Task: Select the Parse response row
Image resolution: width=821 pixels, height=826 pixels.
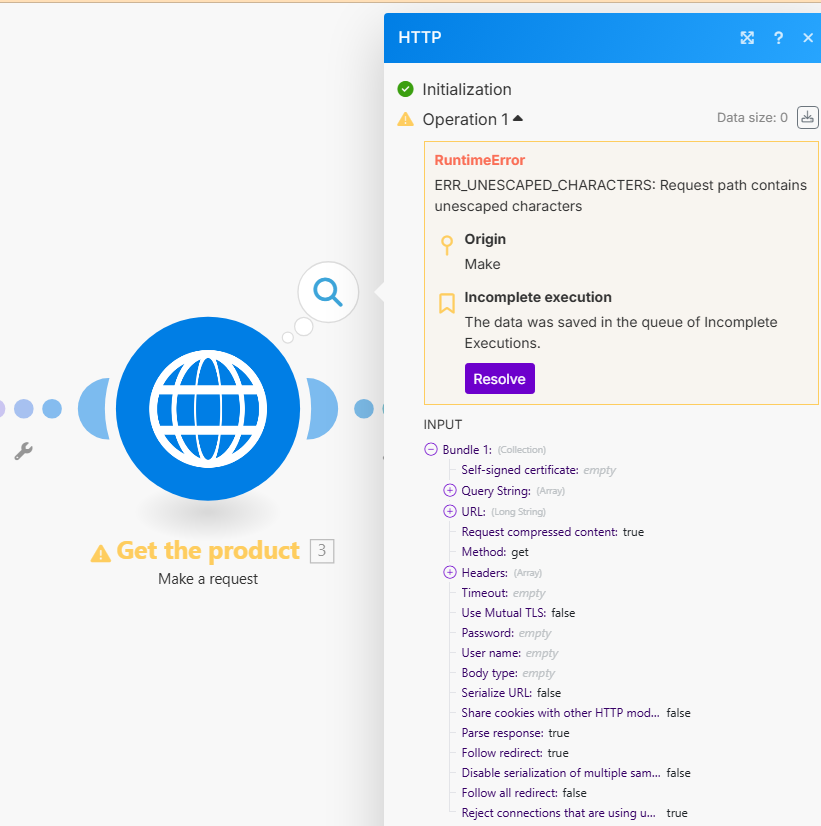Action: (x=515, y=733)
